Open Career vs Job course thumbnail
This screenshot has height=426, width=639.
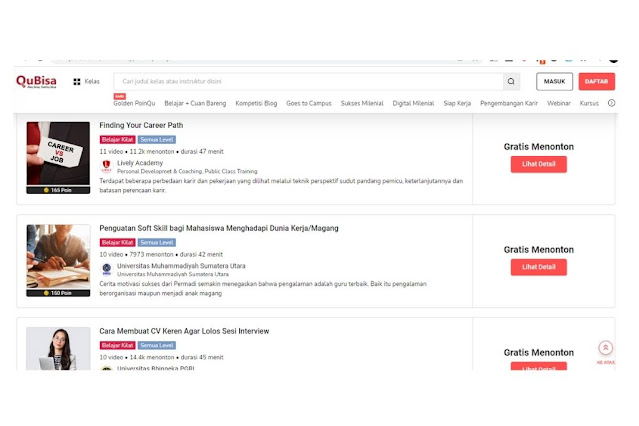point(58,154)
